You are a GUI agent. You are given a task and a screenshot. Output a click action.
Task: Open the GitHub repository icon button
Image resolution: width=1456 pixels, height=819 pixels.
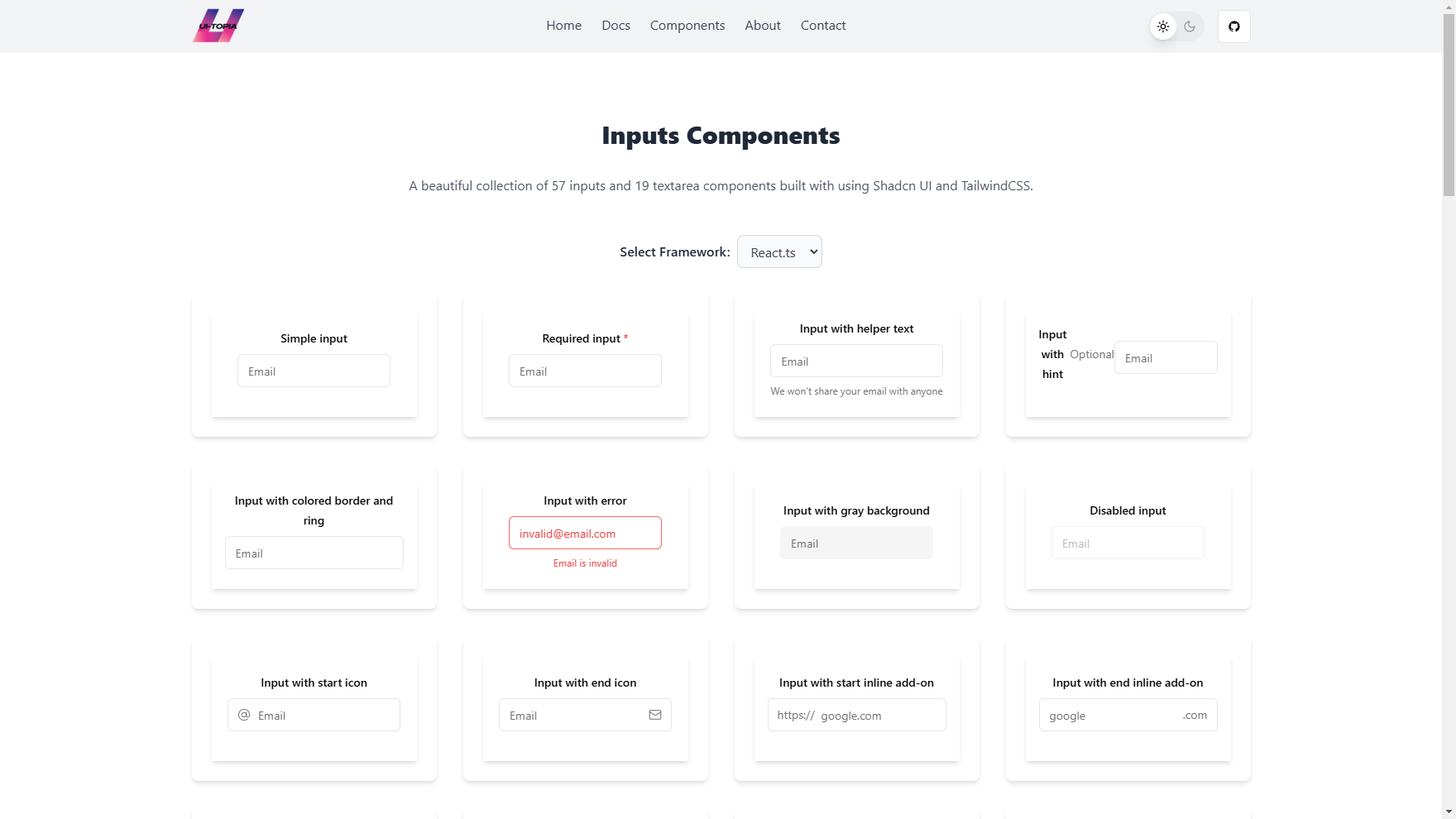coord(1234,26)
